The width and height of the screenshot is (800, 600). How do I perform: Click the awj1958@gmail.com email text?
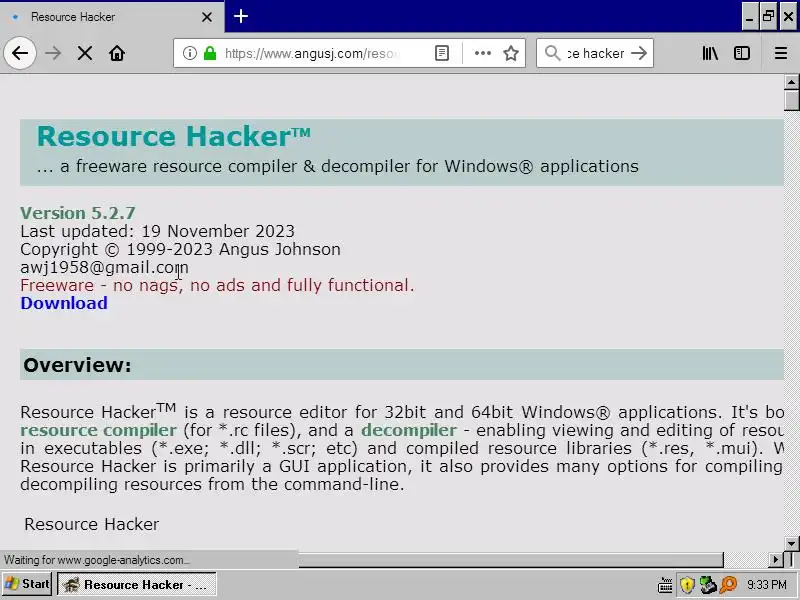104,267
